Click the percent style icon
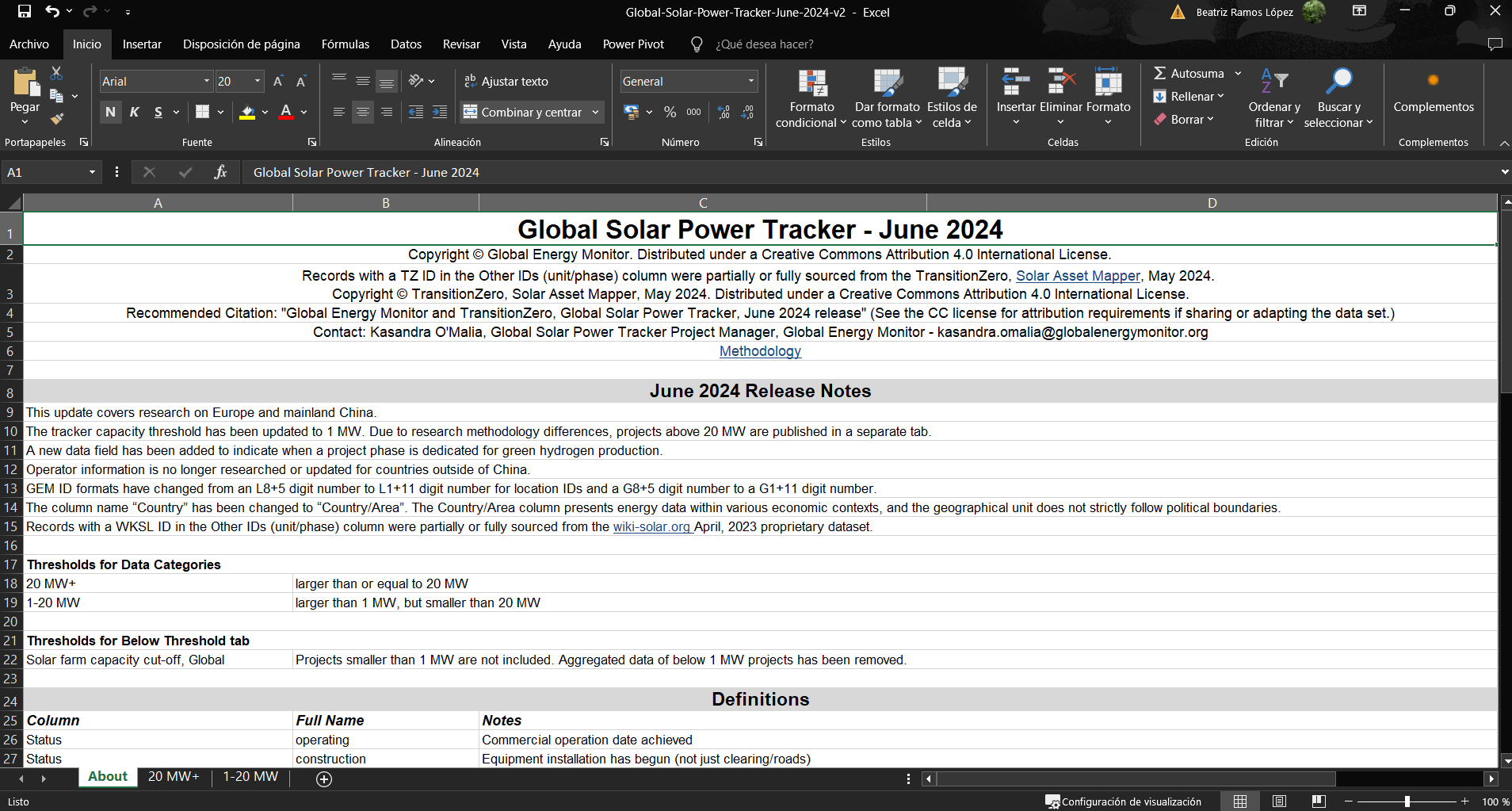This screenshot has width=1512, height=811. (670, 112)
